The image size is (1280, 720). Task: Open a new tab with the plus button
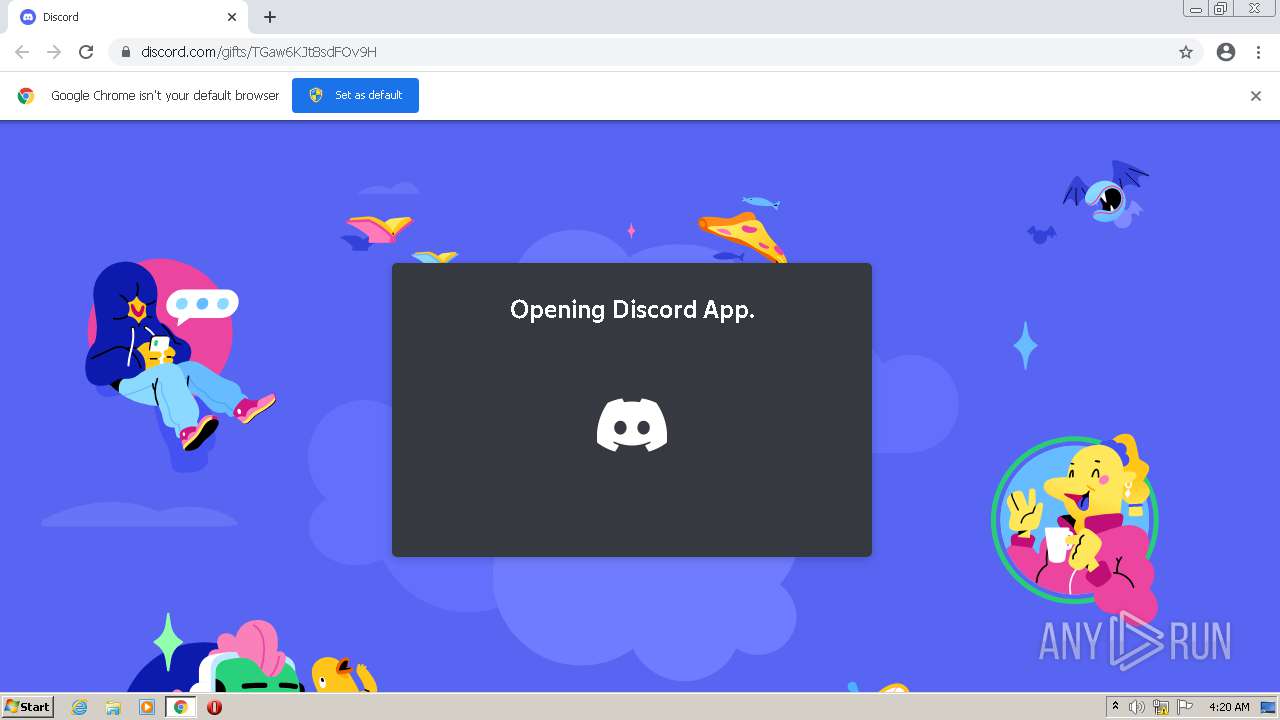270,17
